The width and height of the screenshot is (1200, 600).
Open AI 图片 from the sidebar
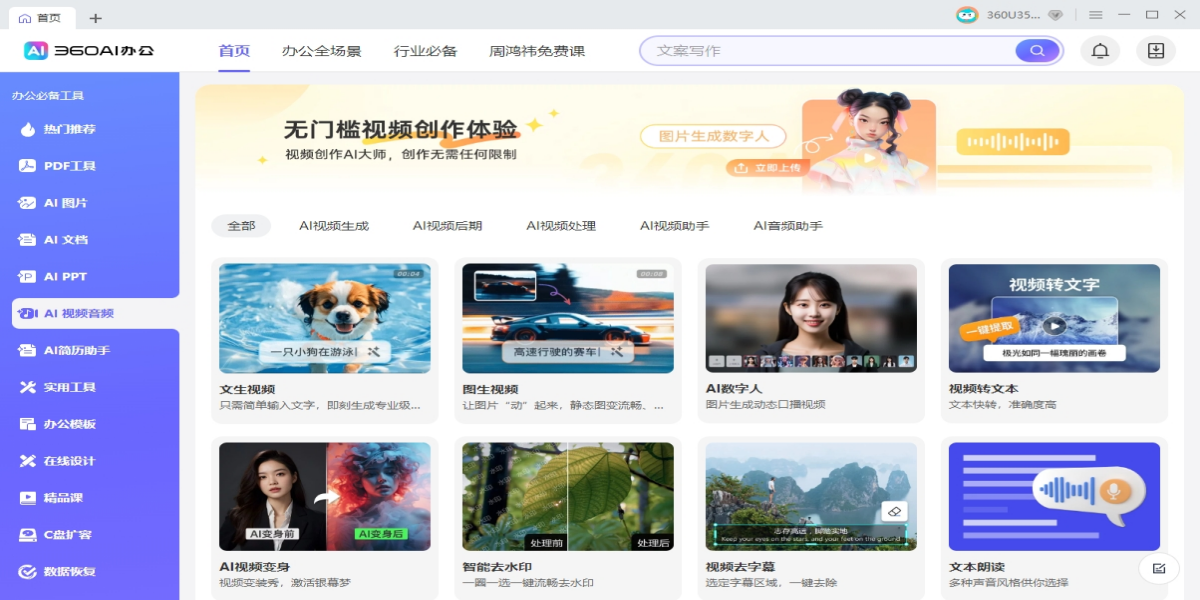pos(66,203)
